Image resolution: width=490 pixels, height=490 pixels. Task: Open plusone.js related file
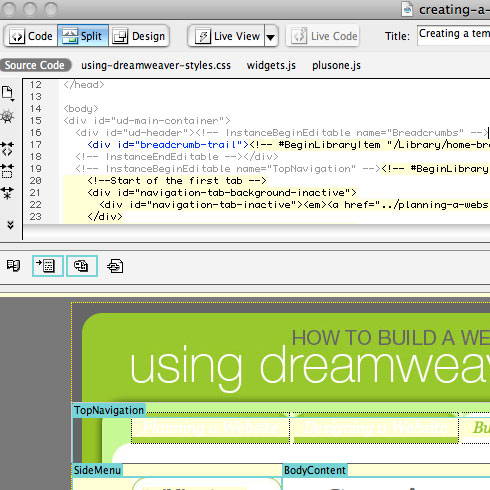(336, 65)
